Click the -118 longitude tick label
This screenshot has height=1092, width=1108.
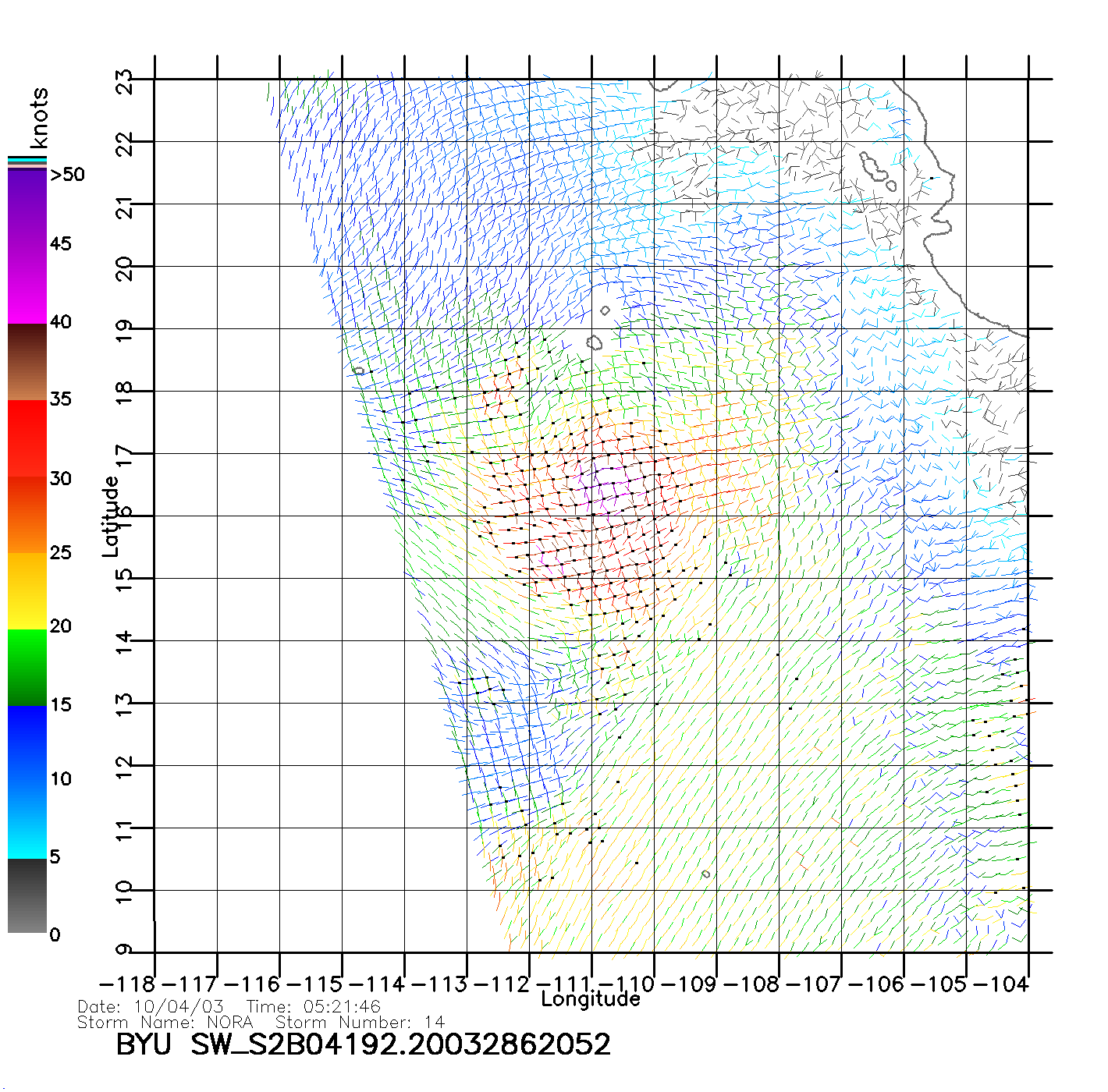(x=129, y=984)
